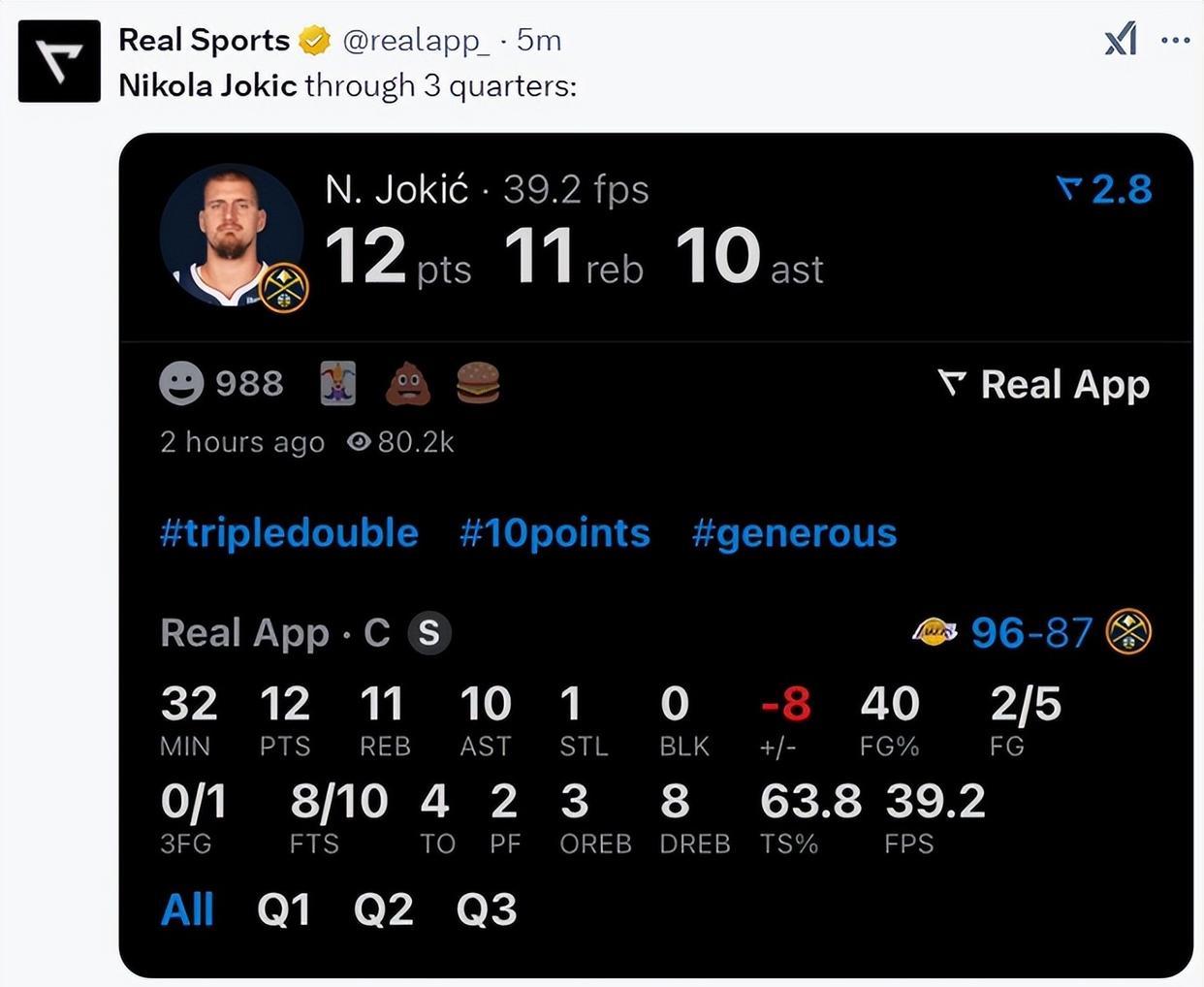The image size is (1204, 987).
Task: Click Jokić's player headshot photo
Action: tap(232, 236)
